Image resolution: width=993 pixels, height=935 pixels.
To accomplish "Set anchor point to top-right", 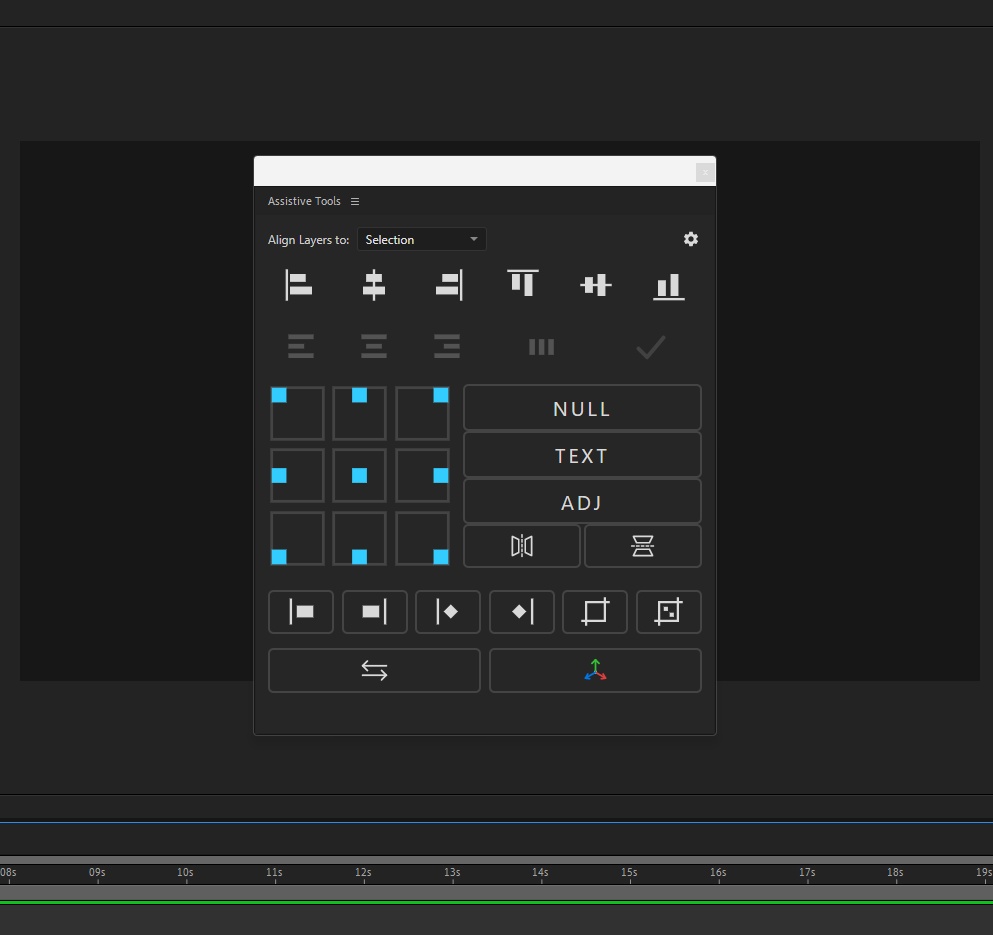I will click(x=422, y=413).
